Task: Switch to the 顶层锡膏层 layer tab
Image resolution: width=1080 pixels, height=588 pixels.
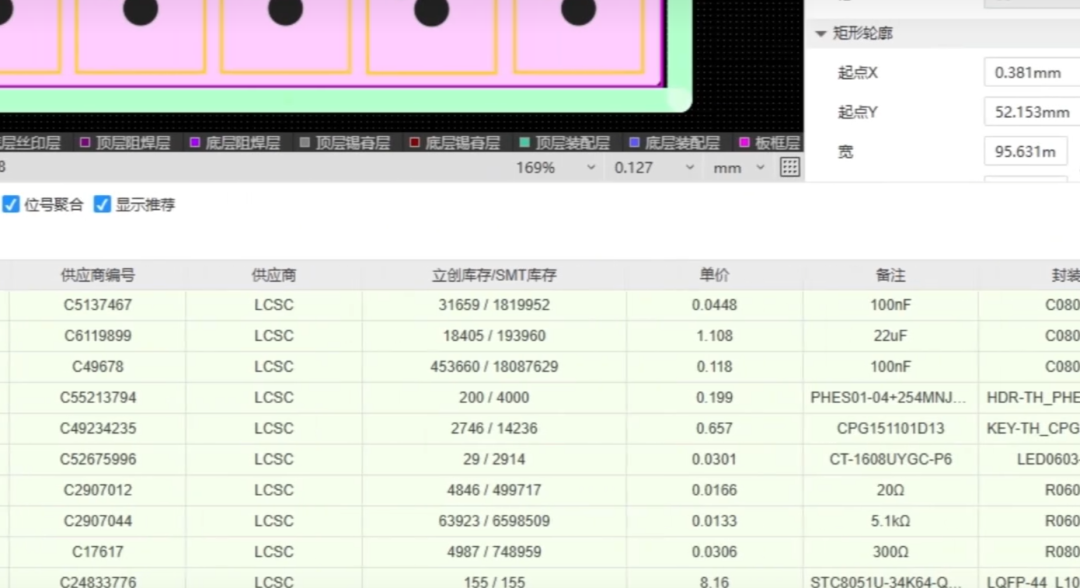Action: [x=353, y=143]
